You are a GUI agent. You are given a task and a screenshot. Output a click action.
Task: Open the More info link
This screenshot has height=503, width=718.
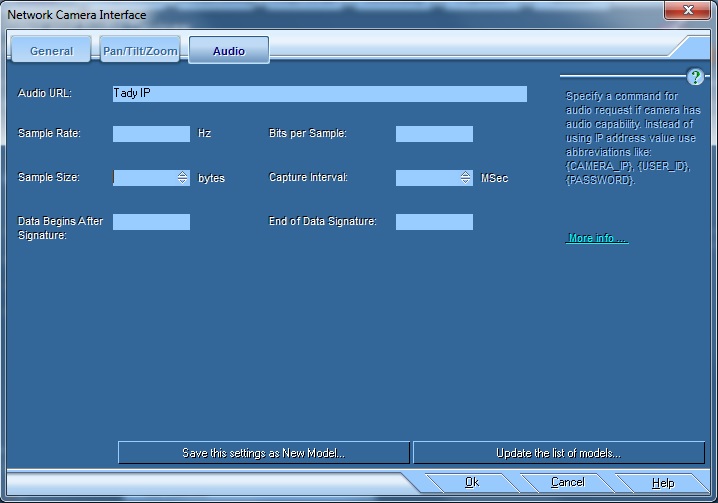click(597, 238)
